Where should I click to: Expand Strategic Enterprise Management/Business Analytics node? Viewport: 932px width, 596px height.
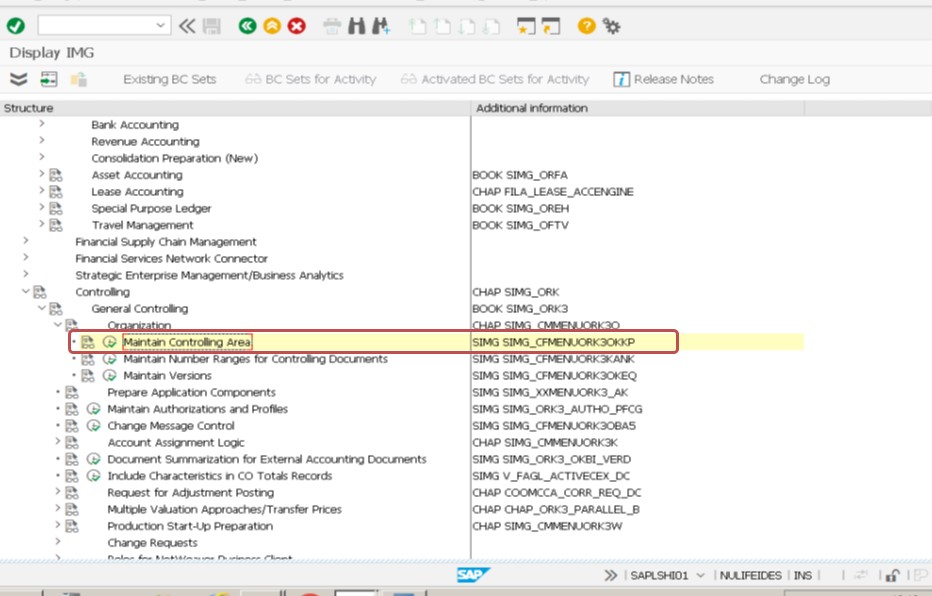[26, 274]
